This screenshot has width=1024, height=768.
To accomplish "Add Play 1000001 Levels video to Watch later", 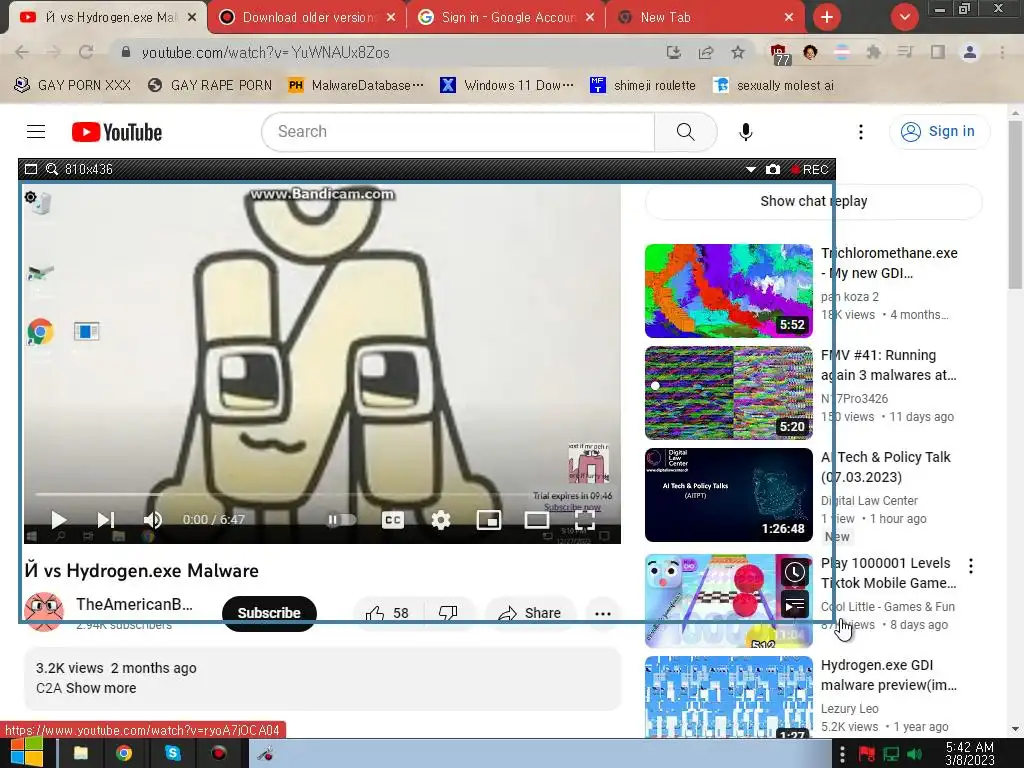I will point(794,573).
